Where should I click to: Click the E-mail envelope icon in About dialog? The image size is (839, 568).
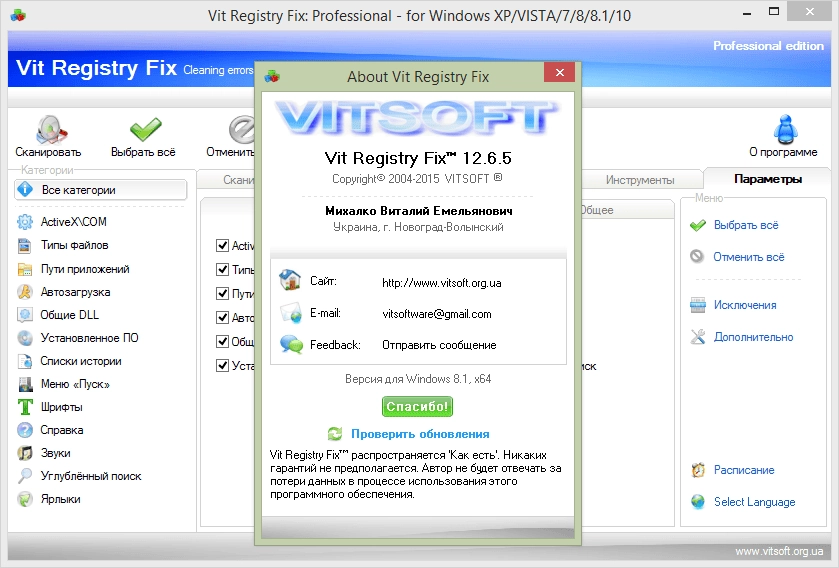[x=291, y=313]
